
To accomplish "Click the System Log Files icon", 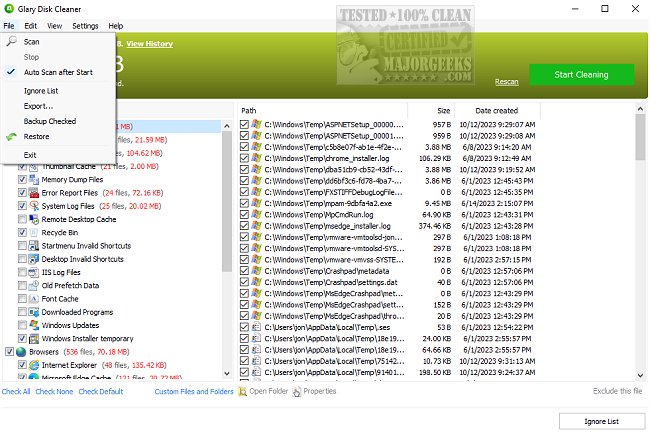I will (34, 206).
